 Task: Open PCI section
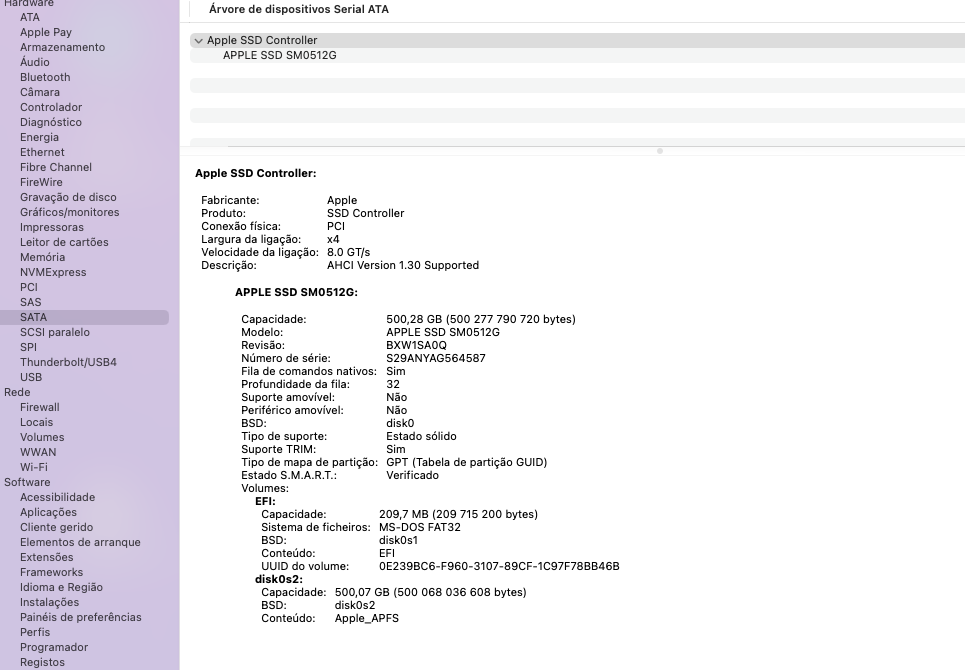click(28, 287)
